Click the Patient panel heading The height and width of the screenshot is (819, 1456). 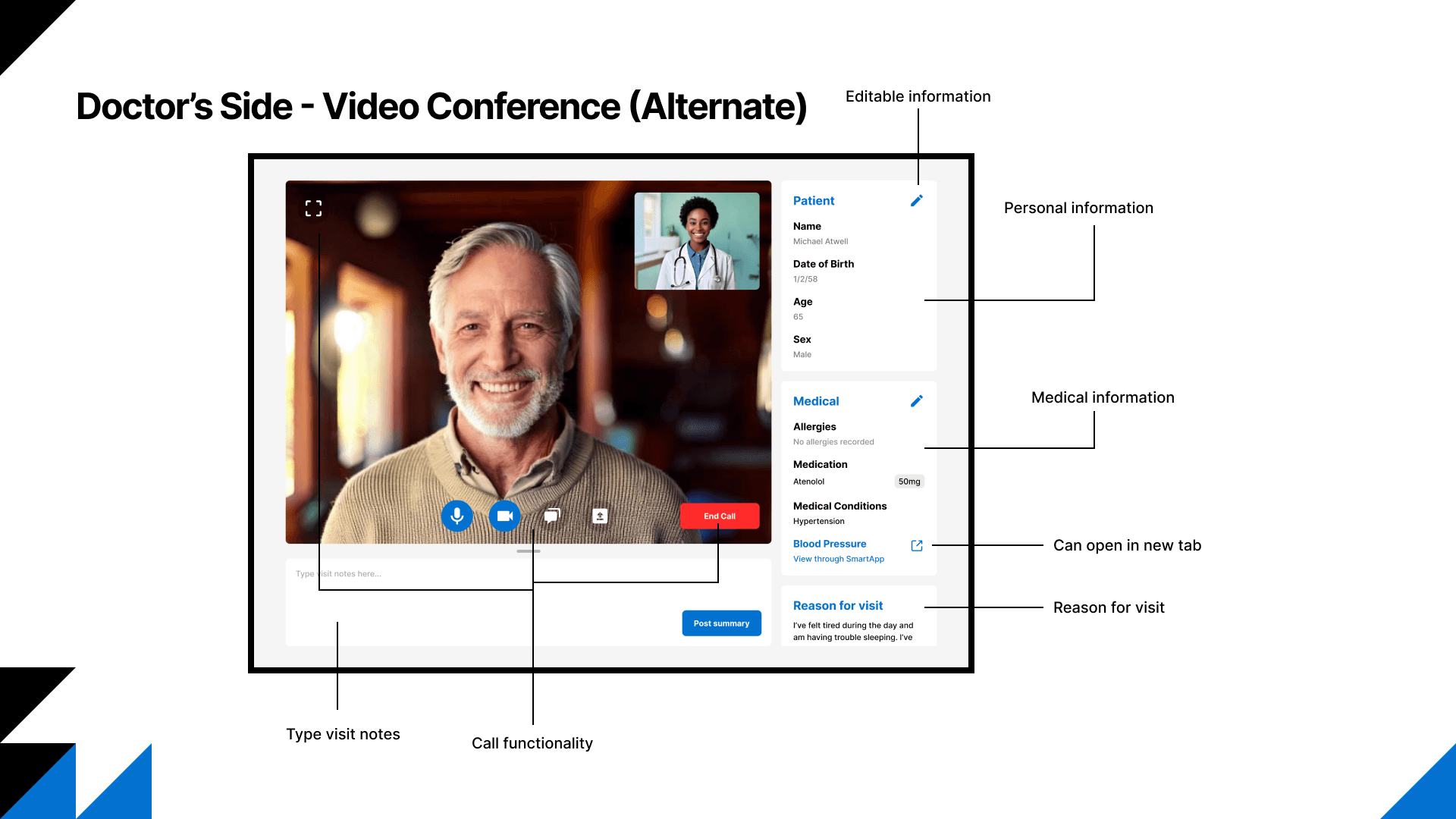813,201
